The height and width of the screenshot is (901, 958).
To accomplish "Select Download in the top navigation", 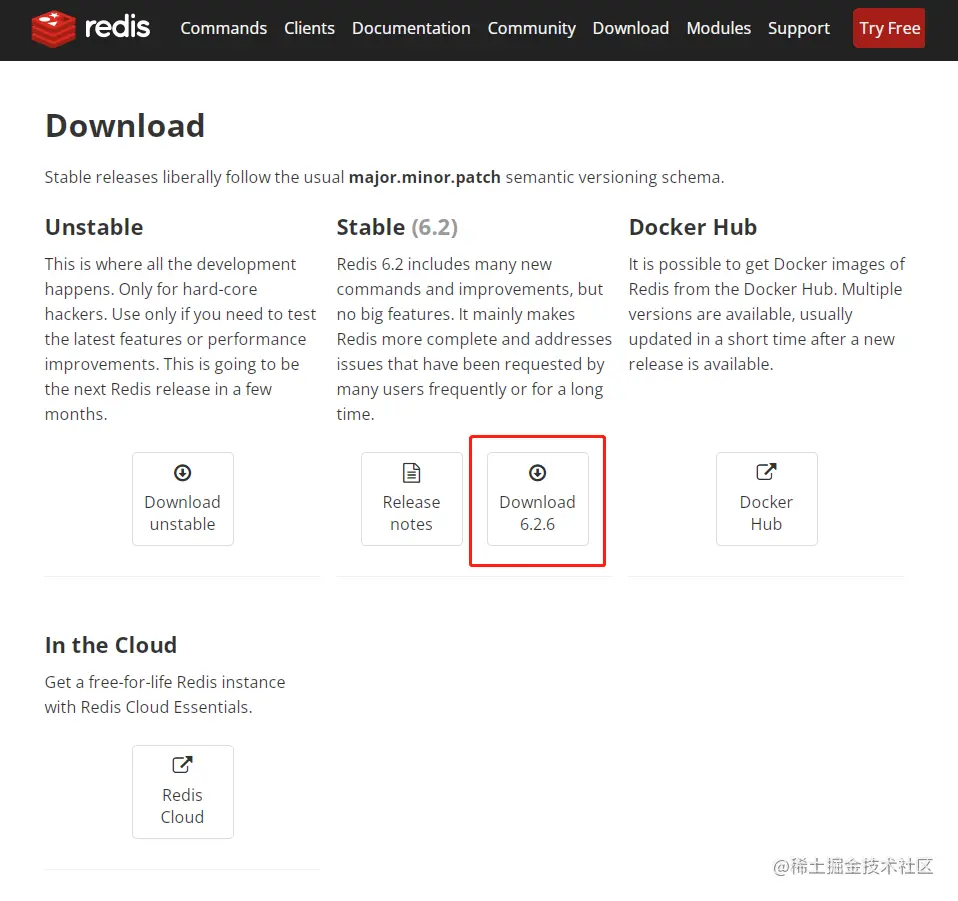I will point(631,28).
